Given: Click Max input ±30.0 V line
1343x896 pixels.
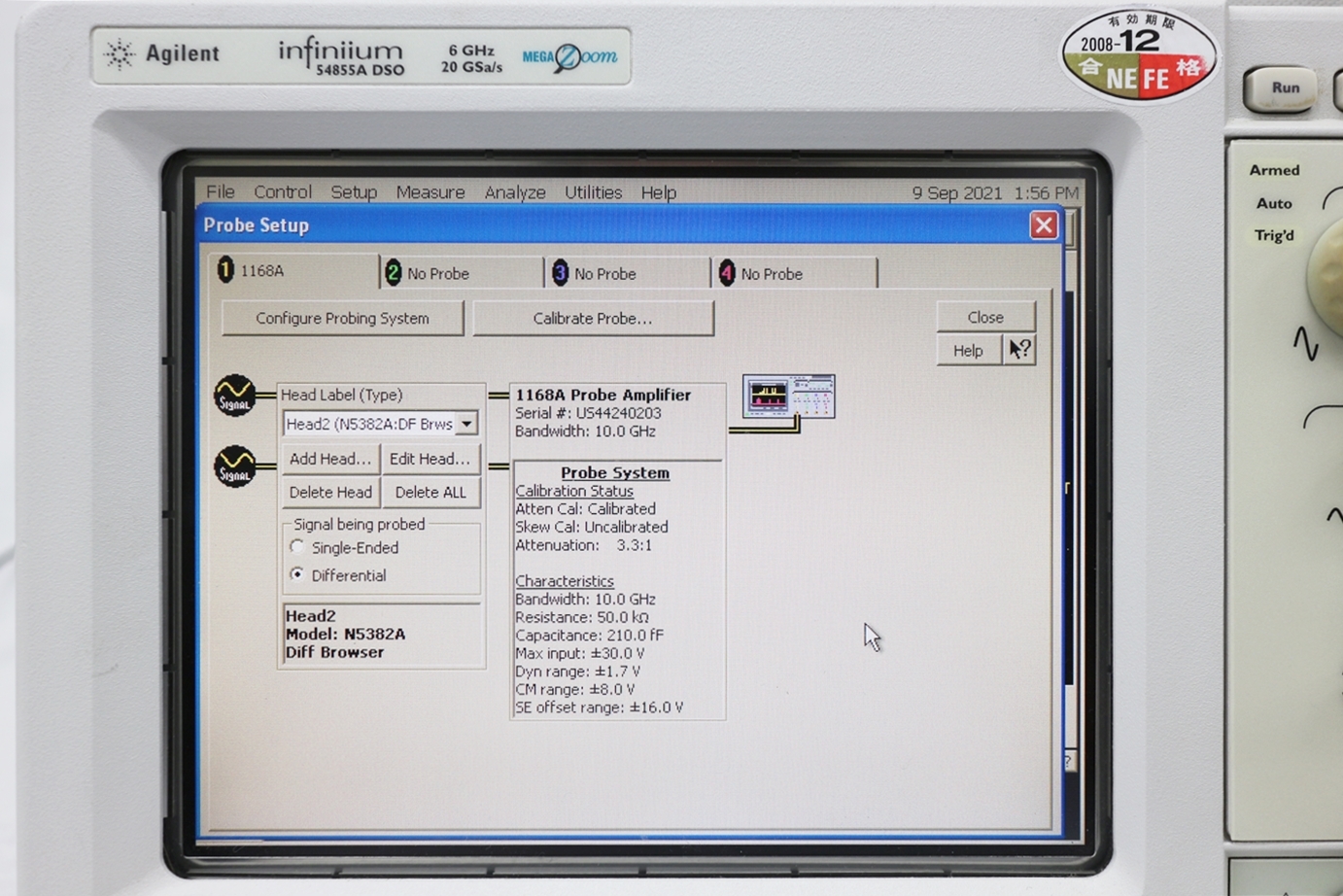Looking at the screenshot, I should (x=580, y=653).
